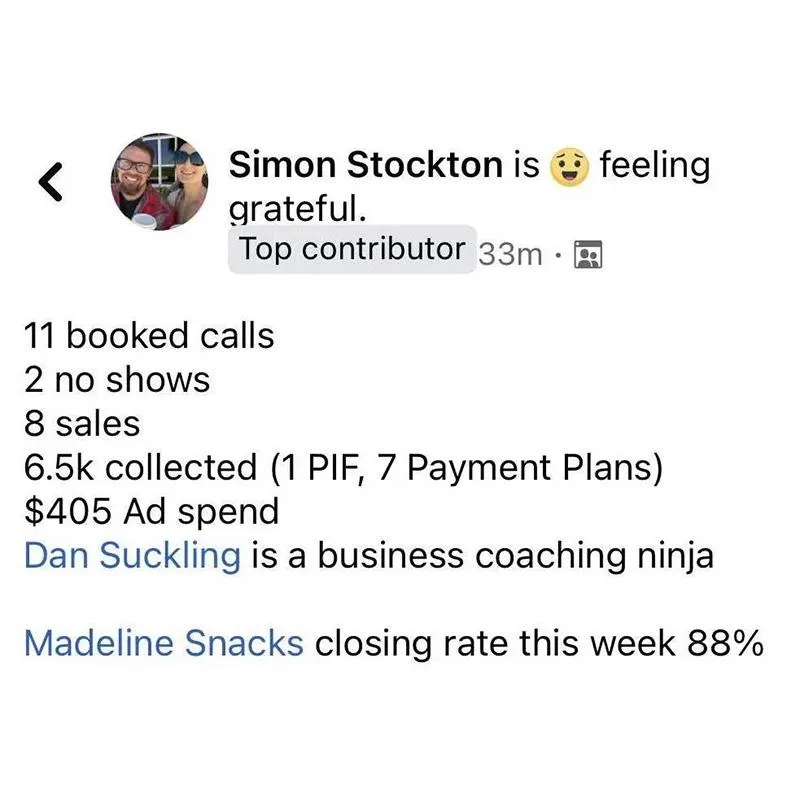Click the "(1 PIF, 7 Payment Plans)" text
This screenshot has height=800, width=800.
466,468
